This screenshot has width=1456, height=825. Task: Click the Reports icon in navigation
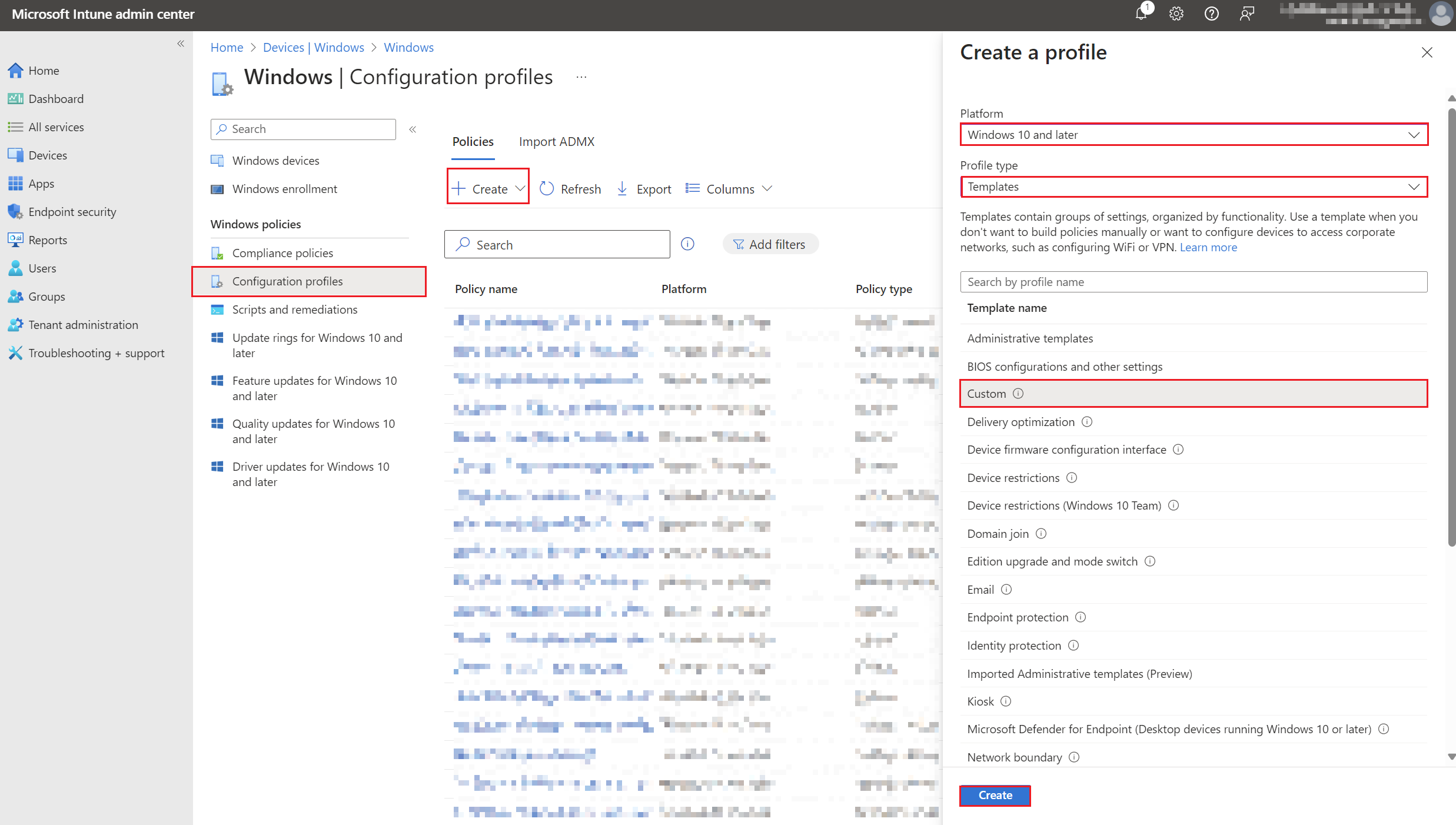[x=15, y=240]
